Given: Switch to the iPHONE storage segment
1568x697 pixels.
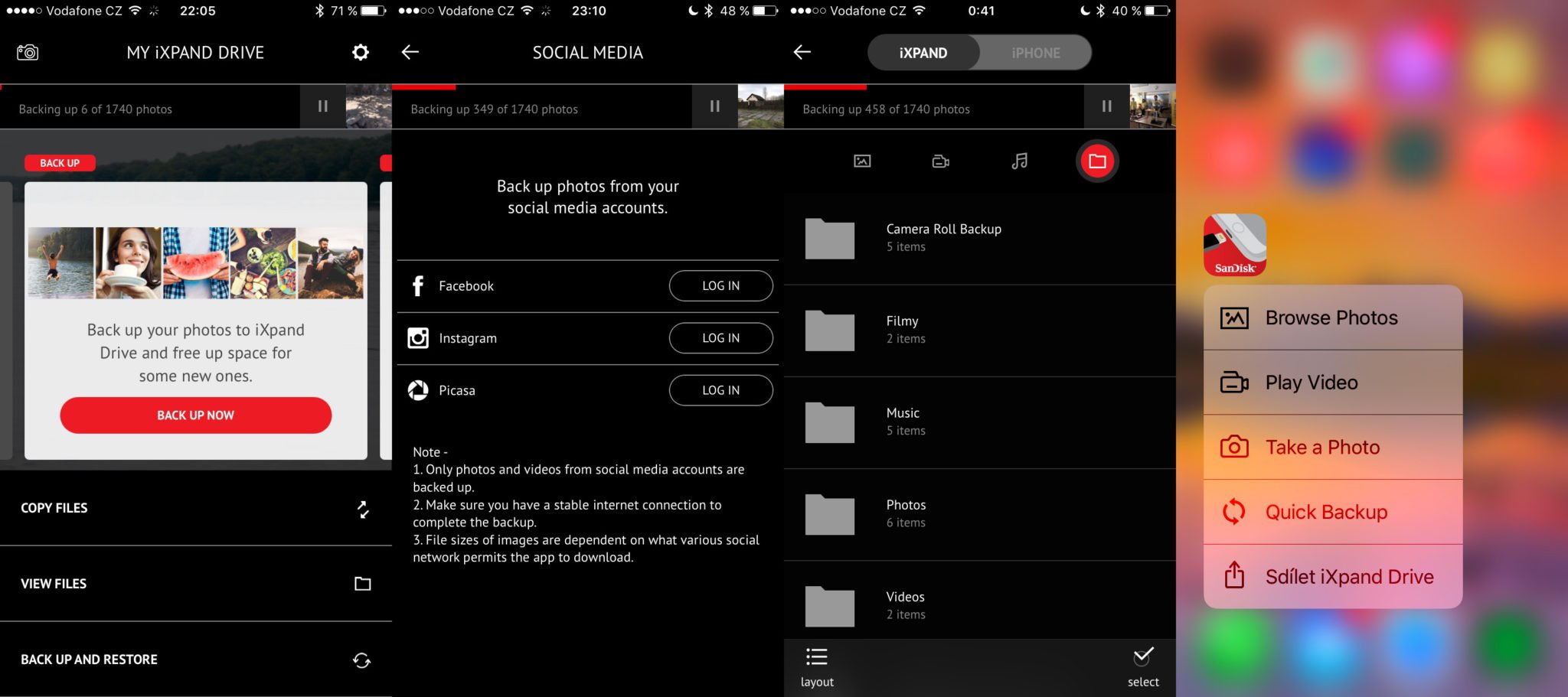Looking at the screenshot, I should (x=1035, y=53).
